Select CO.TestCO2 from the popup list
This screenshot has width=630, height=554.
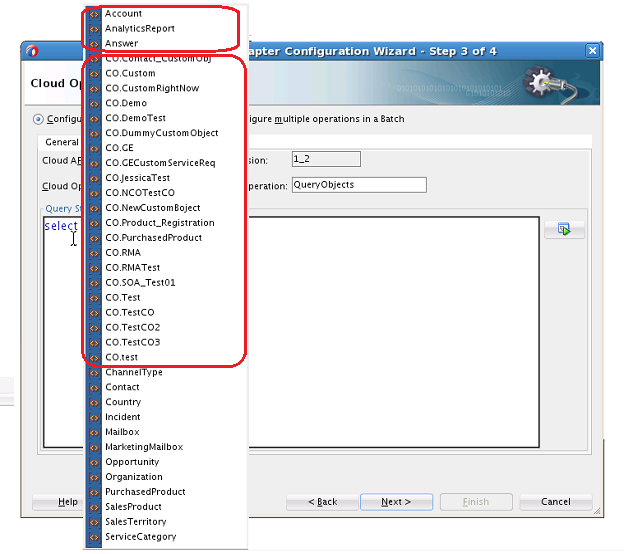(133, 327)
